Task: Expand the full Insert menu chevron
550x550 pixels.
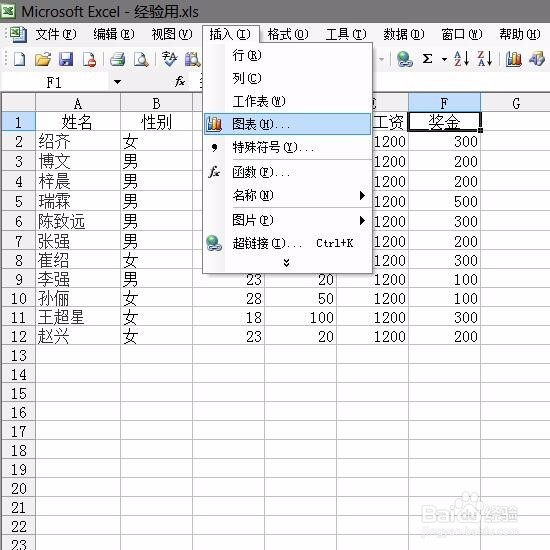Action: click(x=286, y=263)
